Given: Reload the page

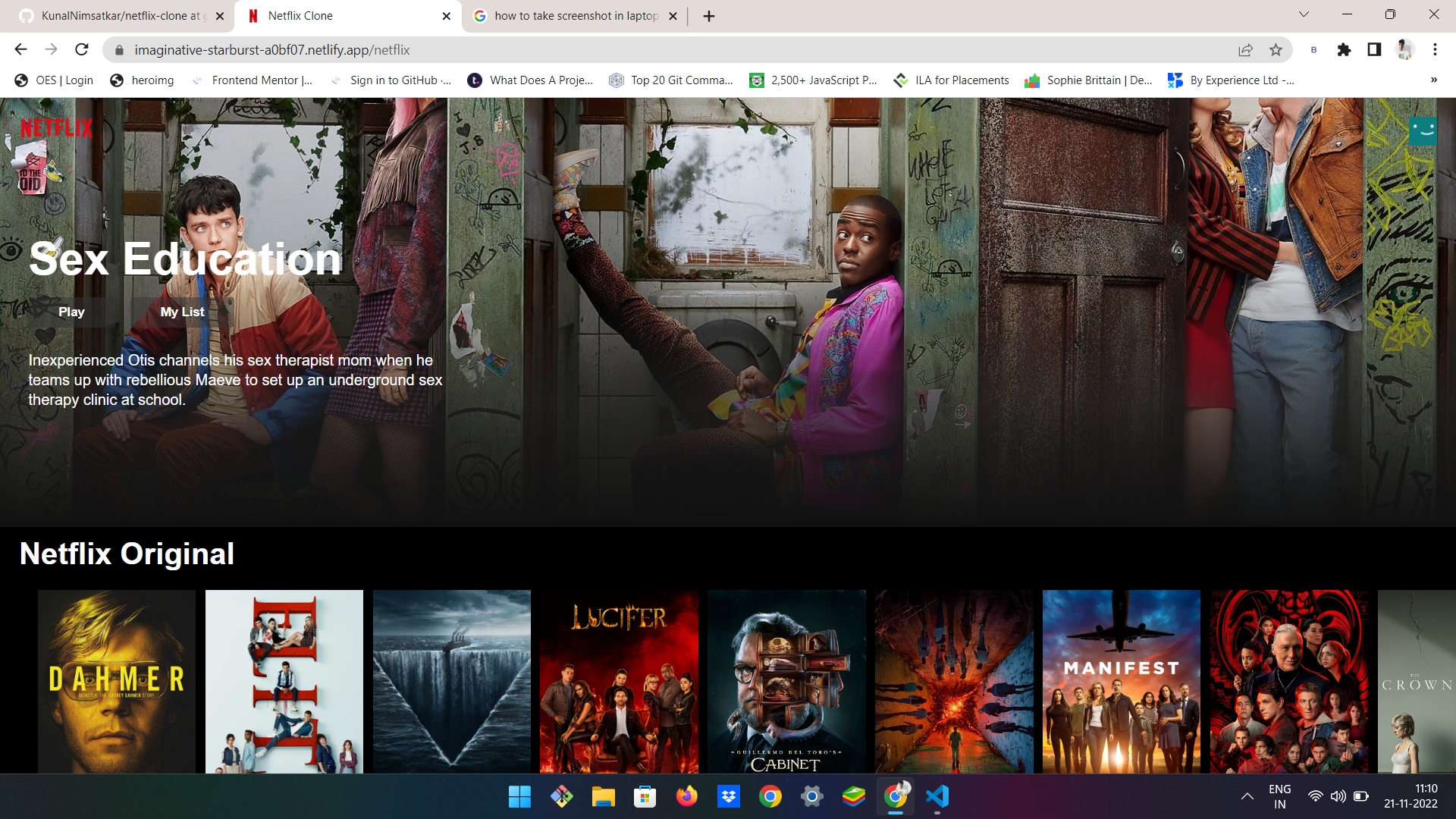Looking at the screenshot, I should click(x=82, y=50).
